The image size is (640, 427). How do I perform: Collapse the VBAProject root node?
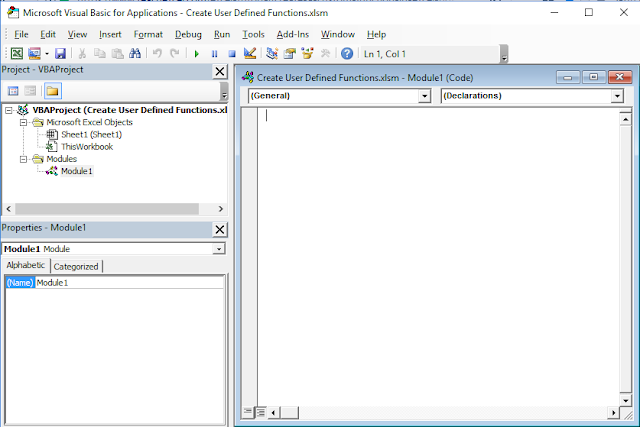(x=9, y=110)
